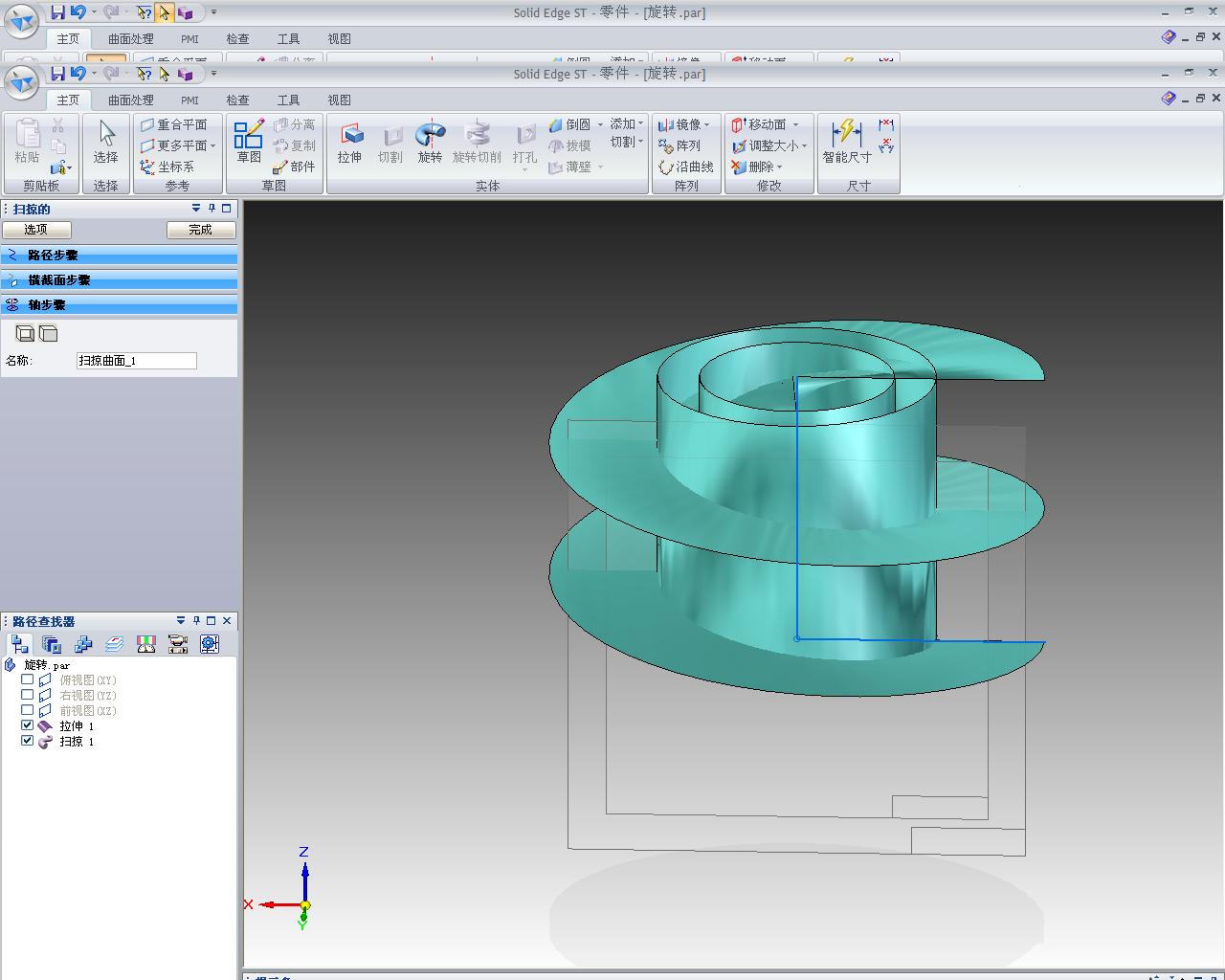The height and width of the screenshot is (980, 1225).
Task: Open the feature library tab in 路径查找器
Action: click(52, 644)
